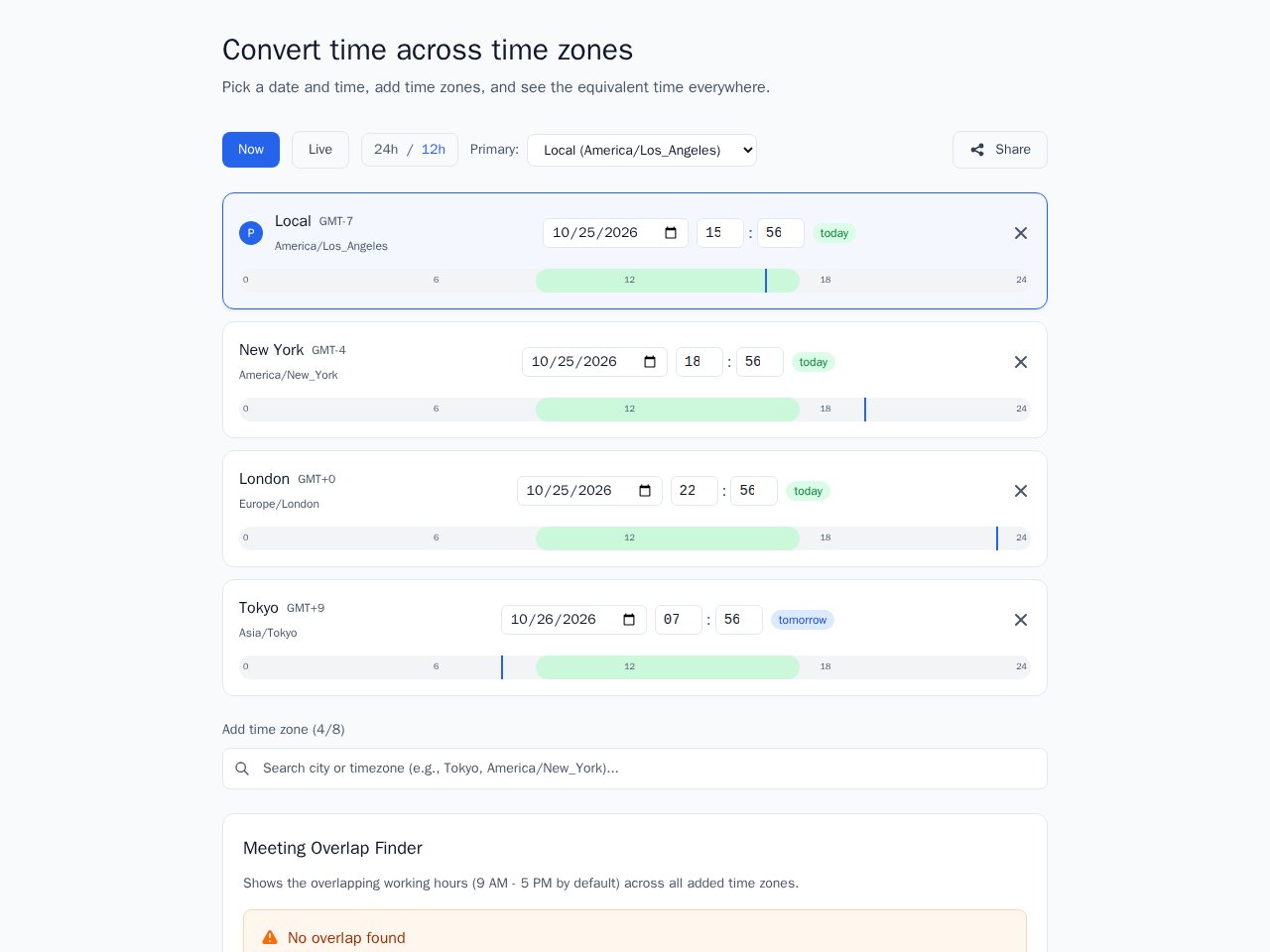Click the search magnifier icon

[242, 769]
